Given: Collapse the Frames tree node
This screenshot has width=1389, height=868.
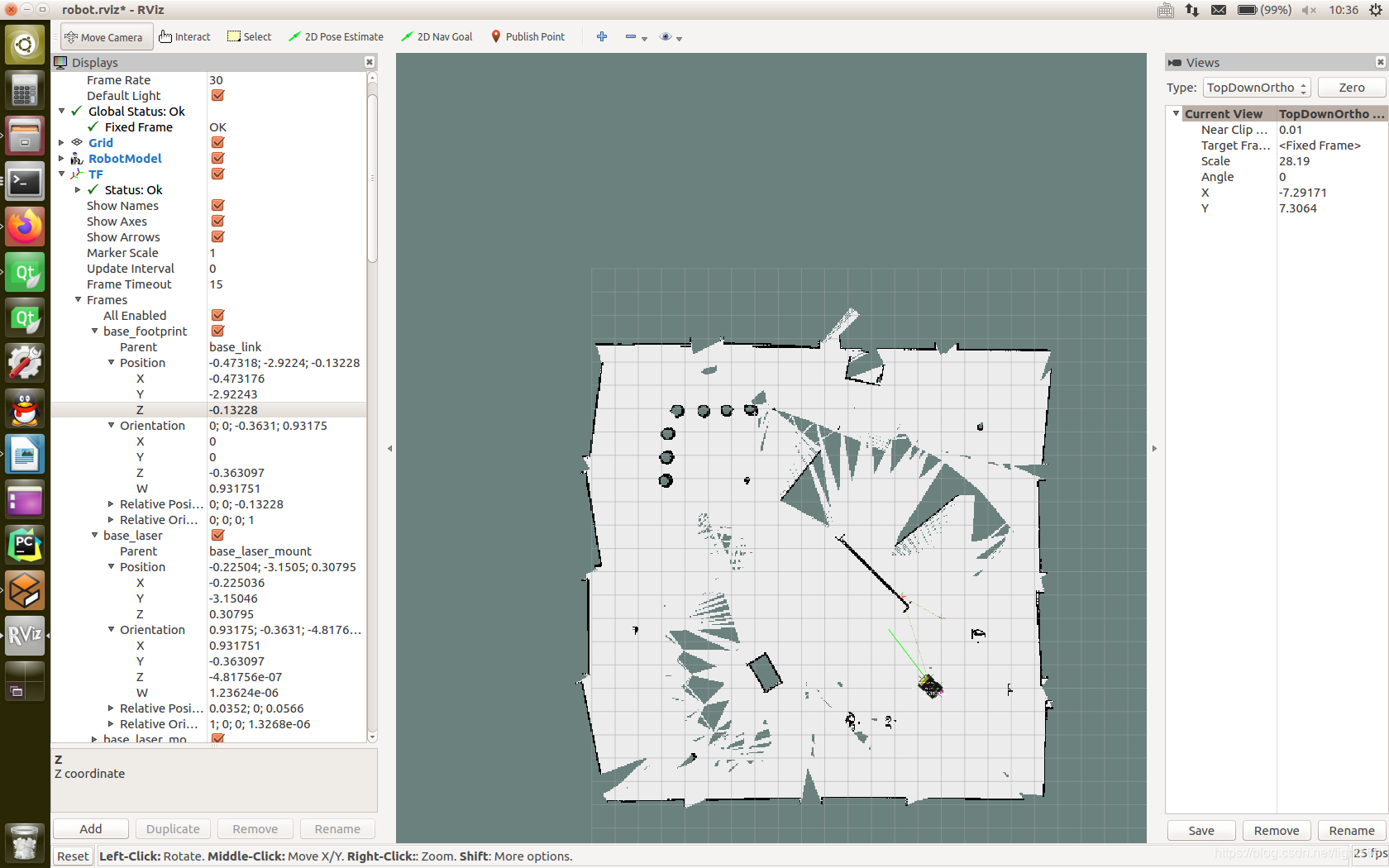Looking at the screenshot, I should point(79,300).
